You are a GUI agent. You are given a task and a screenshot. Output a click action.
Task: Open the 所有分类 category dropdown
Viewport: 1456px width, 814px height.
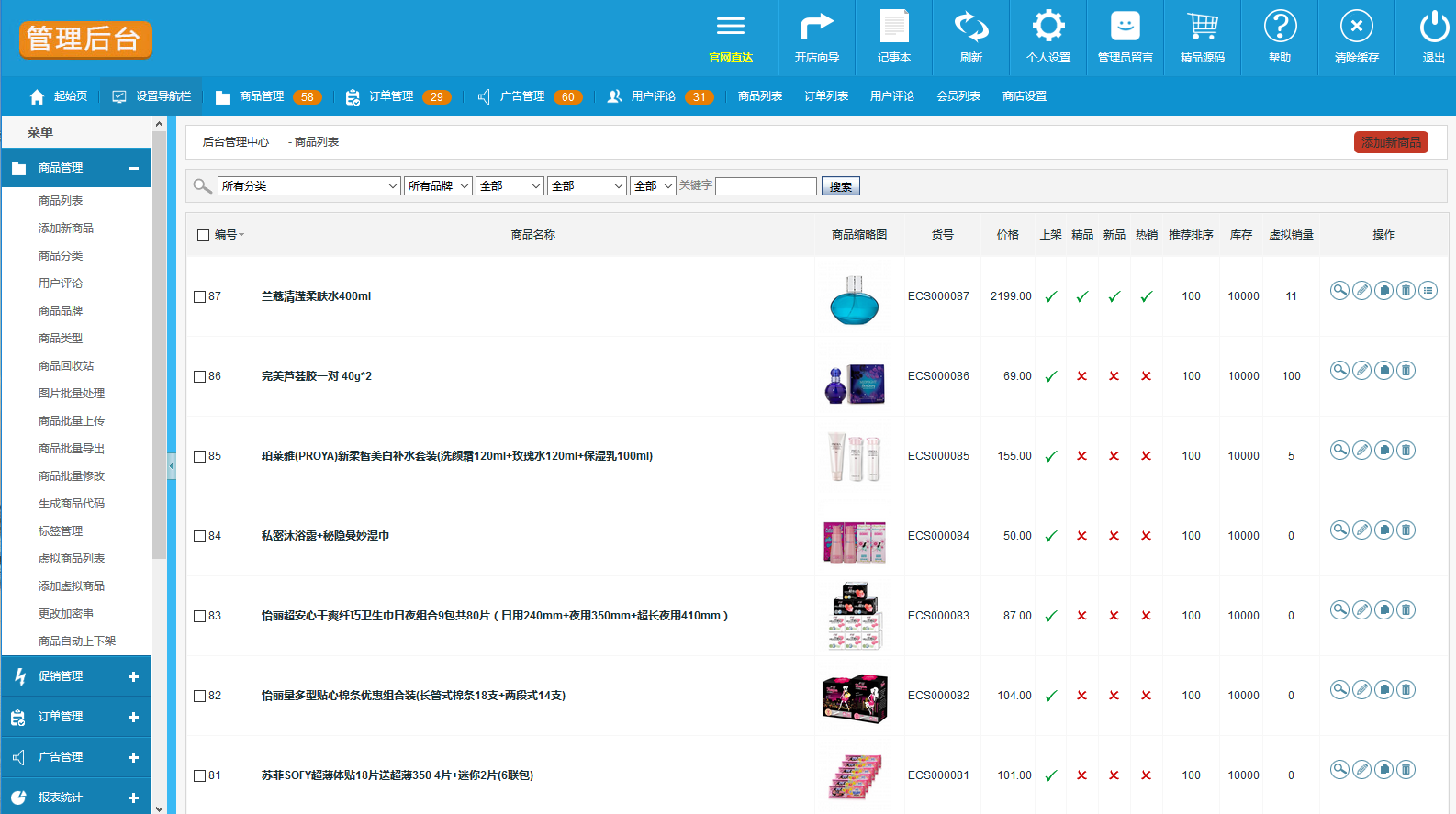[x=308, y=186]
